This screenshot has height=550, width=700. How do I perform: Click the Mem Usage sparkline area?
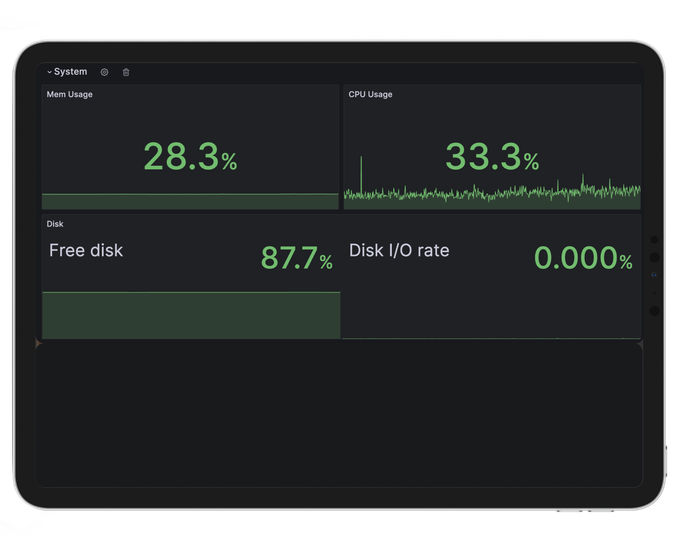click(x=190, y=202)
